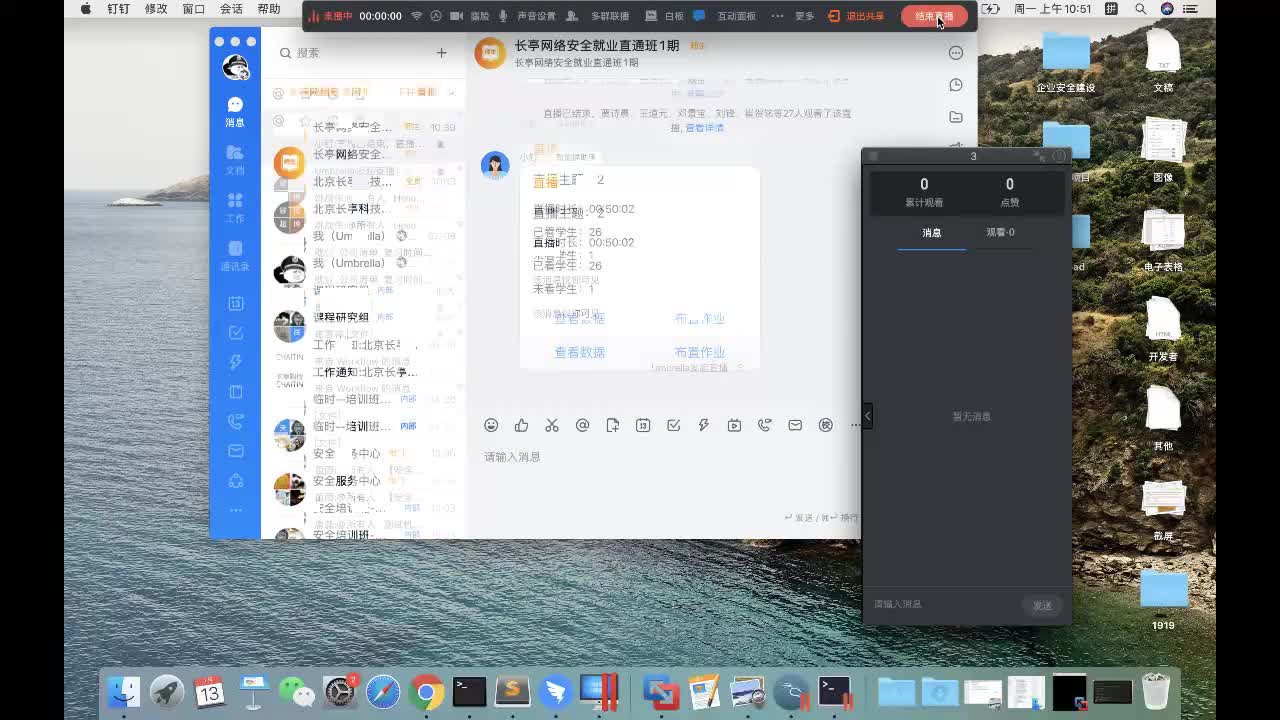Open the 安全服务中心 conversation
1280x720 pixels.
[x=365, y=488]
